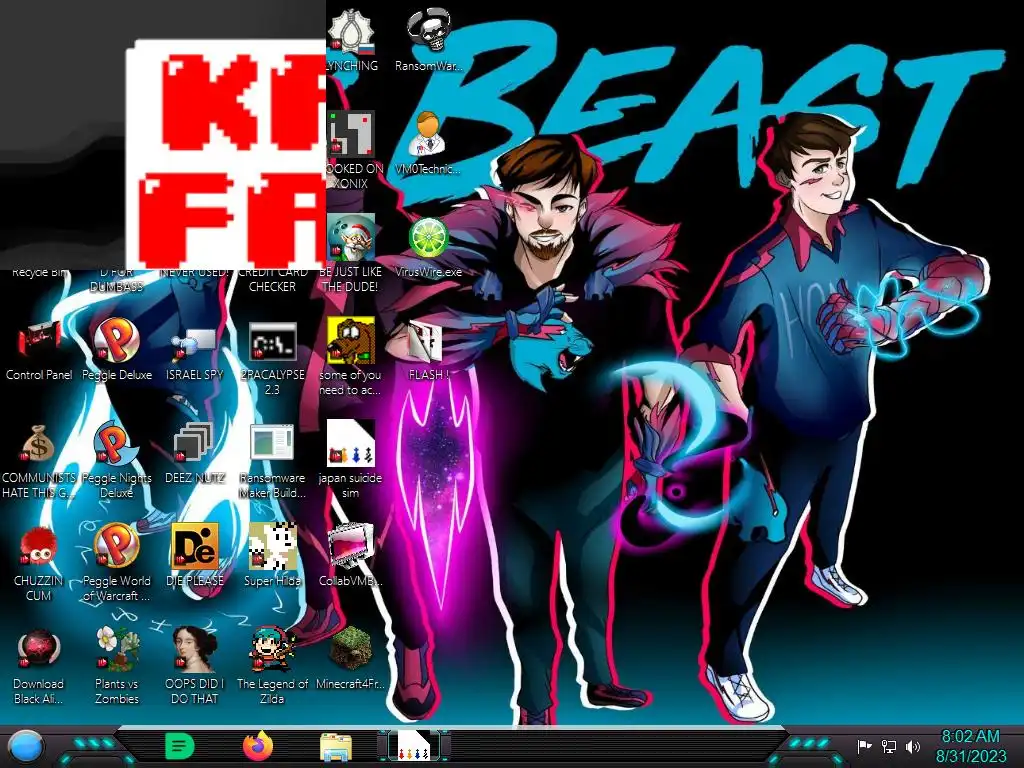This screenshot has height=768, width=1024.
Task: Open Ransomware Maker Build... icon
Action: (272, 443)
